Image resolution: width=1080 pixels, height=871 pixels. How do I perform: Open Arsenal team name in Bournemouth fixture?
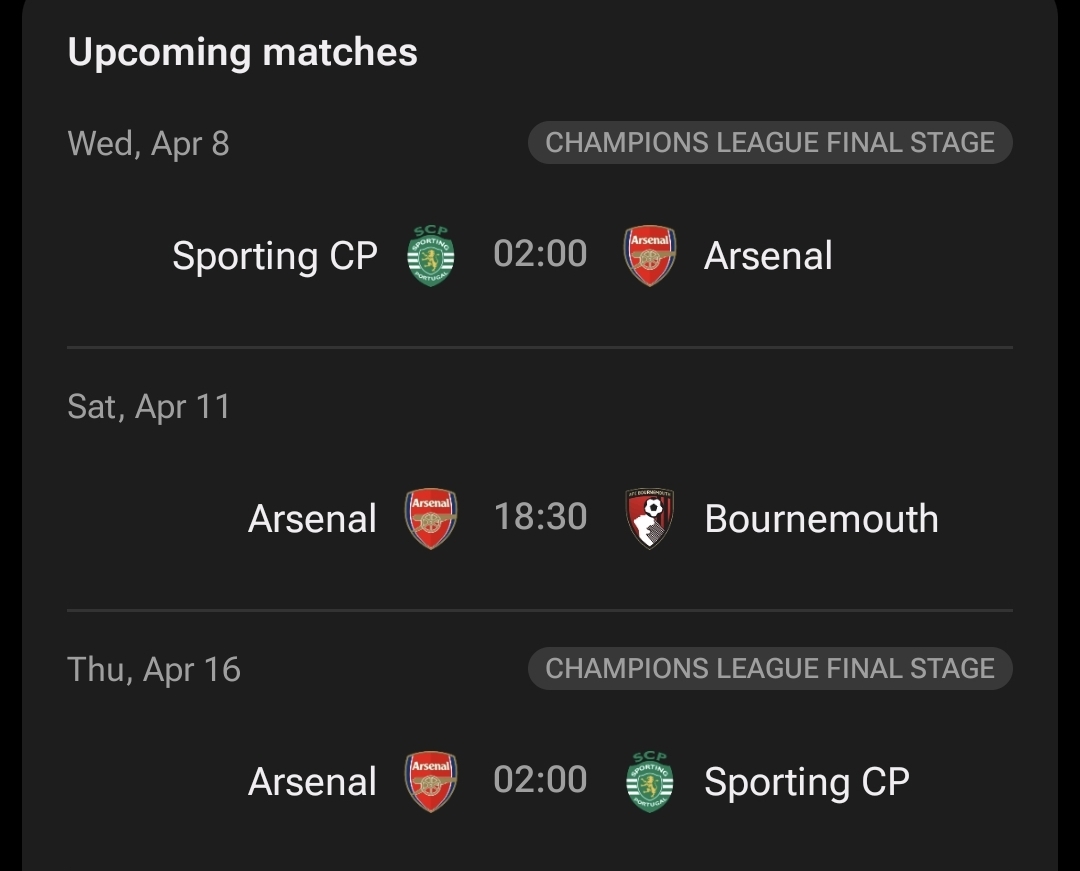312,519
